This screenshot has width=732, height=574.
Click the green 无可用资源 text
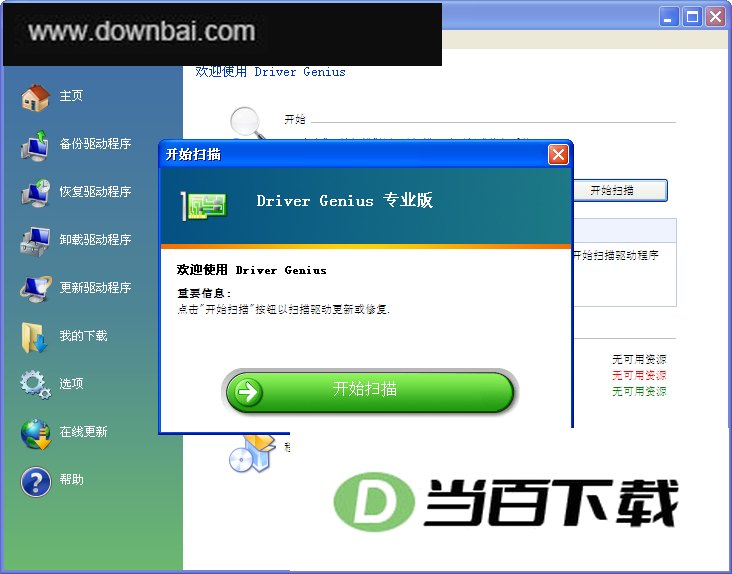click(x=639, y=391)
